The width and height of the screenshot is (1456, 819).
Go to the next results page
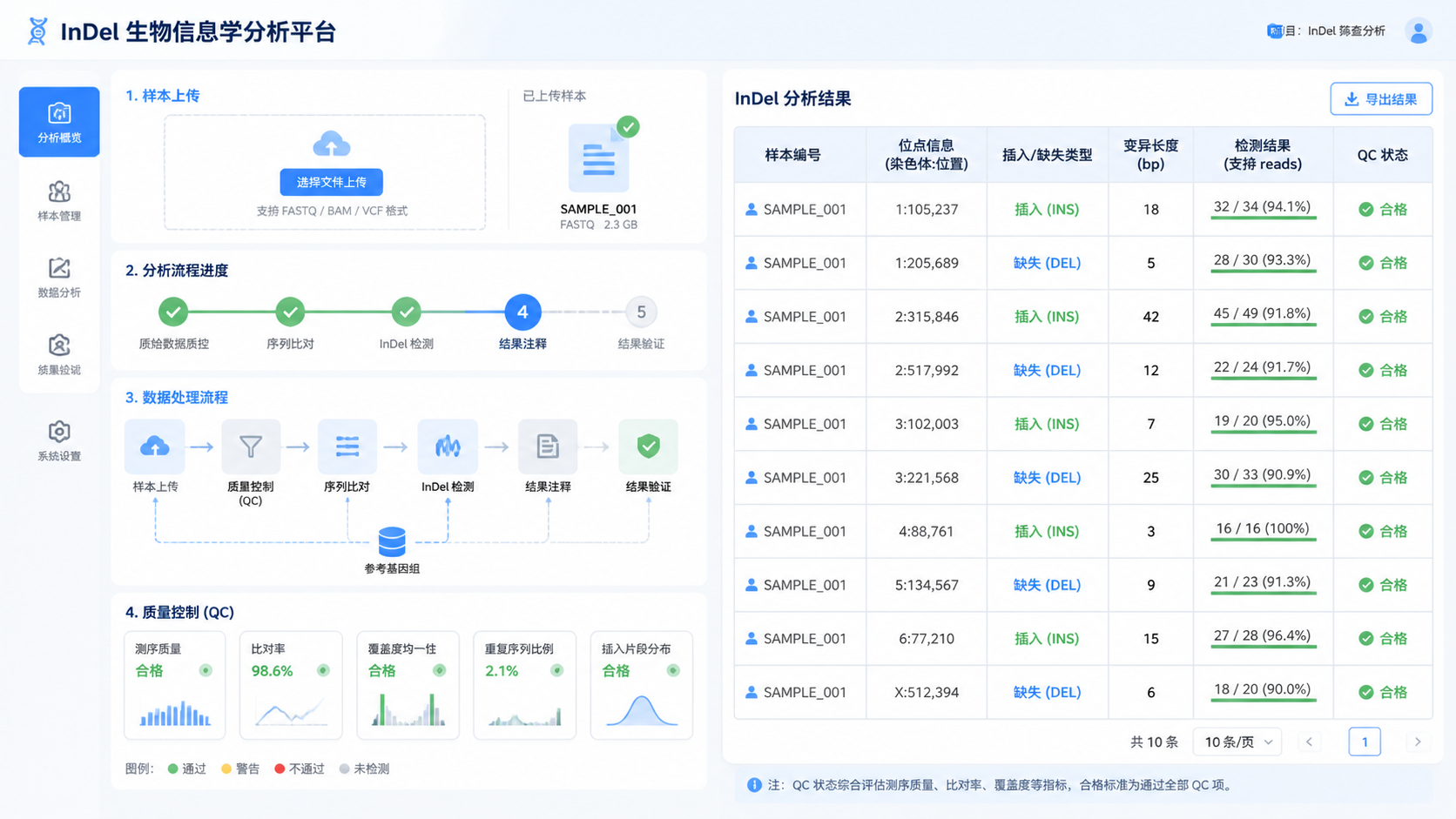[x=1418, y=742]
